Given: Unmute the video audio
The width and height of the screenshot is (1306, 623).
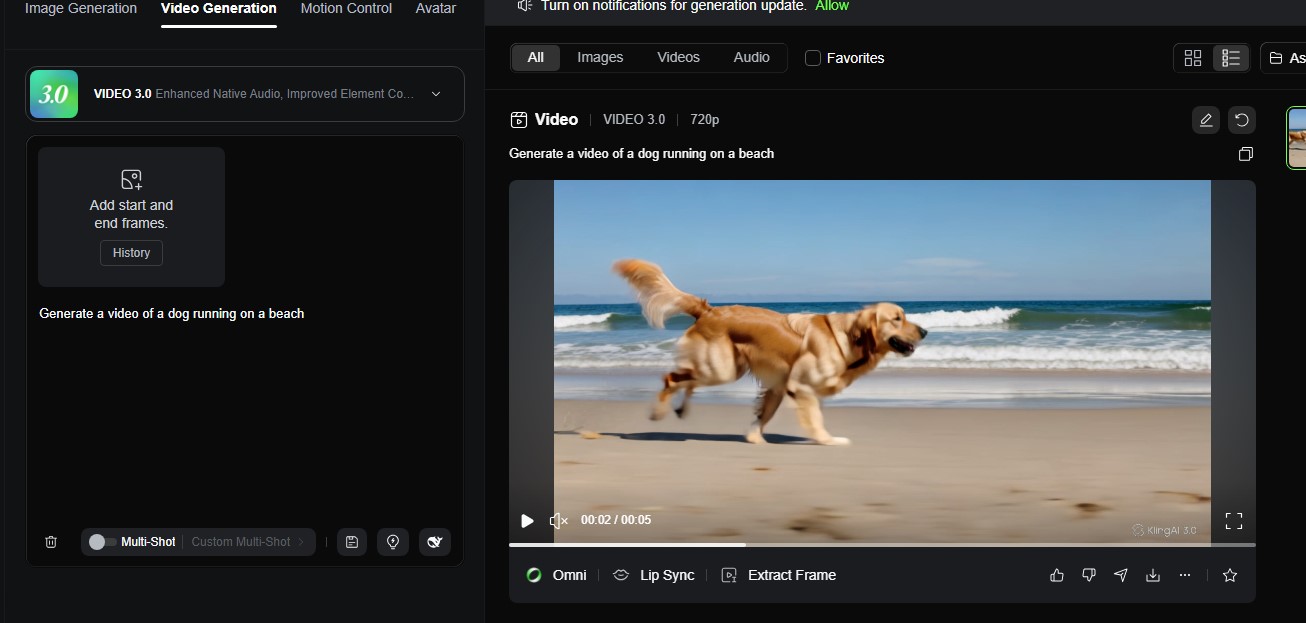Looking at the screenshot, I should [559, 520].
